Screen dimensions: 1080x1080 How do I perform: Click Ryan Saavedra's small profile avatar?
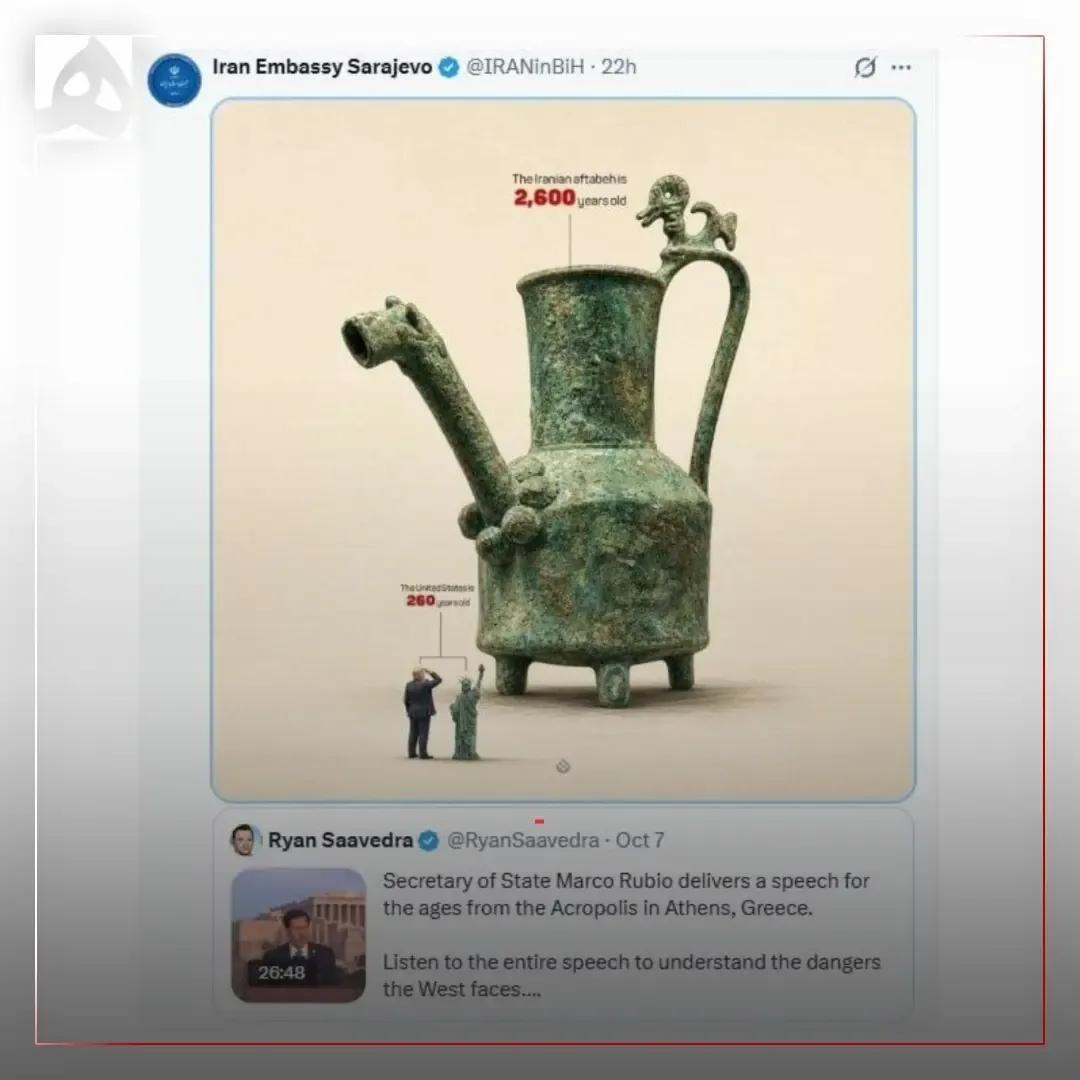[244, 840]
